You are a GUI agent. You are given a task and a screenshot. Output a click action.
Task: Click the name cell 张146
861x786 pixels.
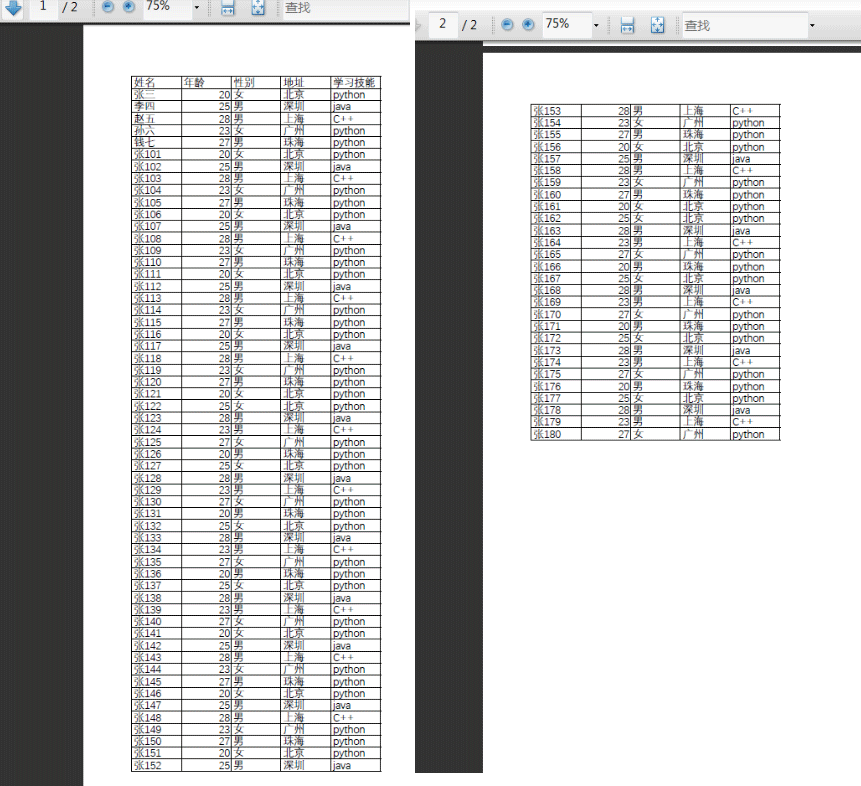(x=156, y=694)
